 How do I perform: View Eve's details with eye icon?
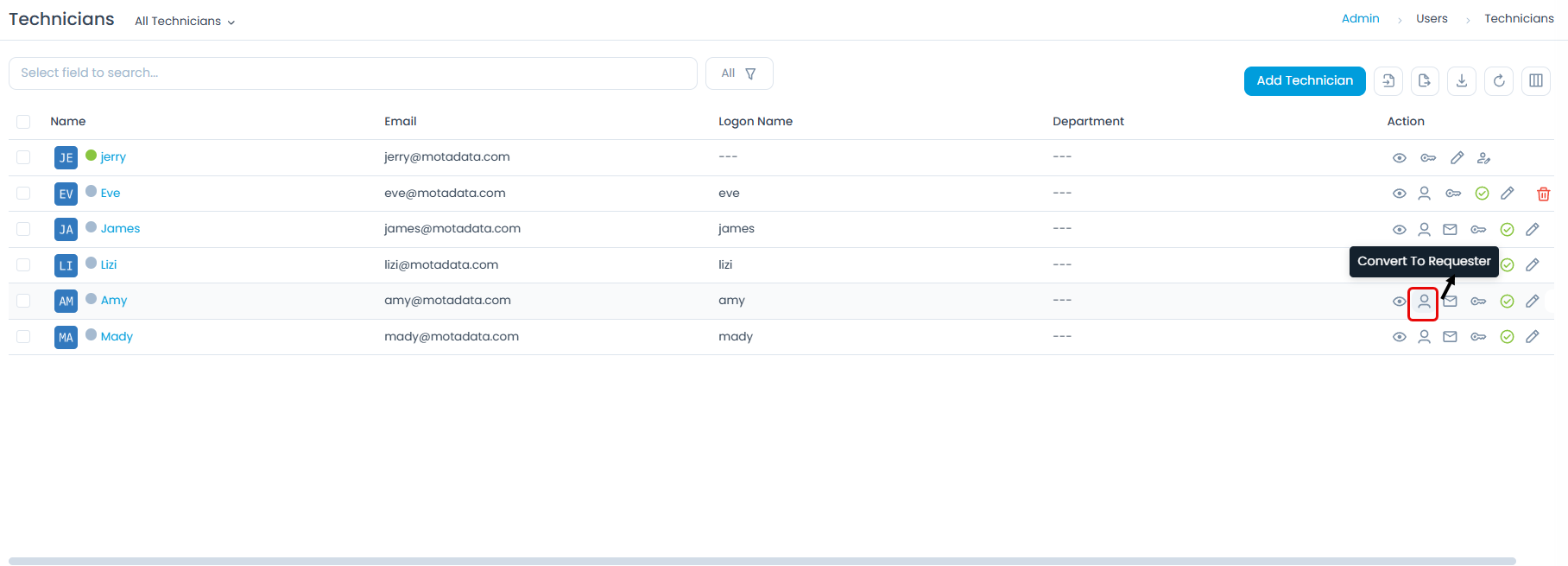click(x=1400, y=194)
